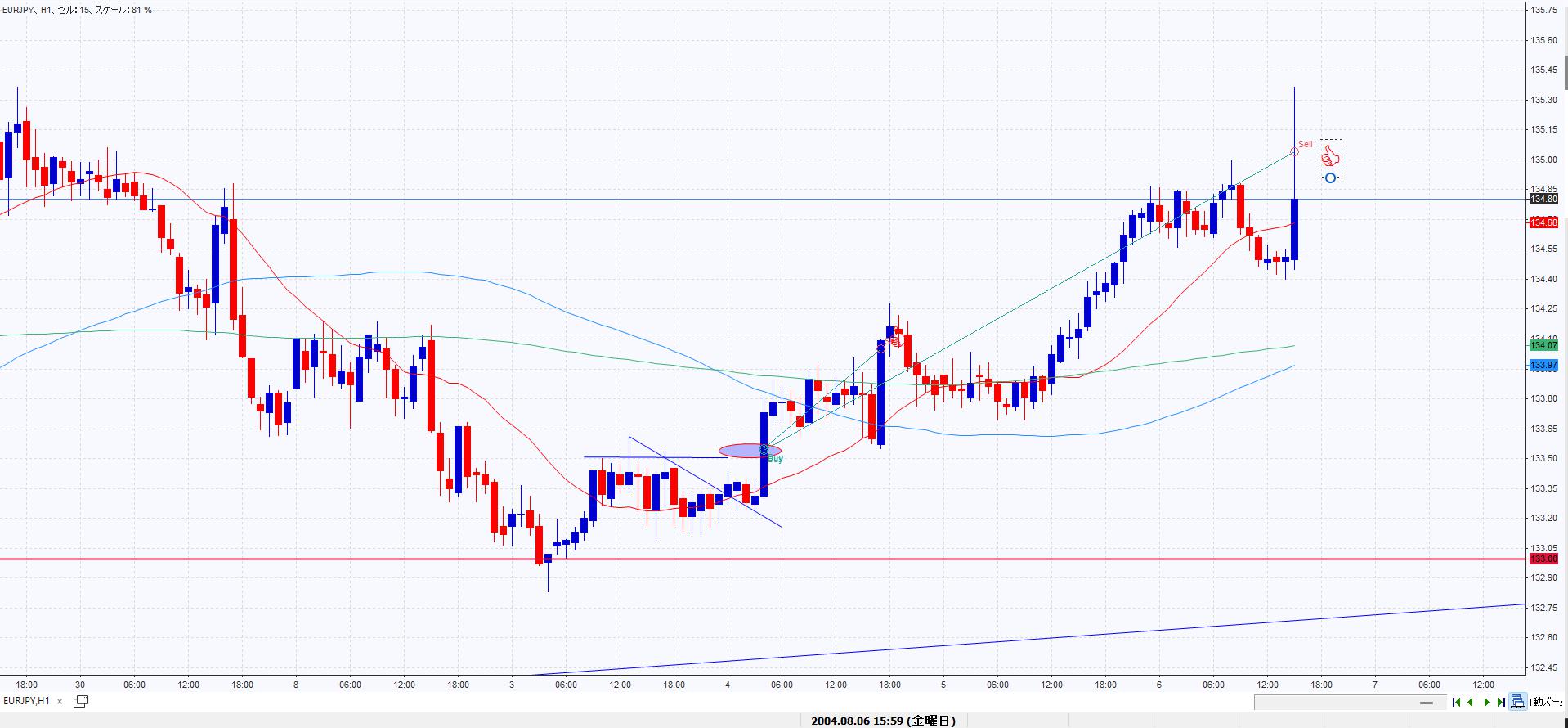Jump to the first bar of the chart
1568x728 pixels.
1456,702
